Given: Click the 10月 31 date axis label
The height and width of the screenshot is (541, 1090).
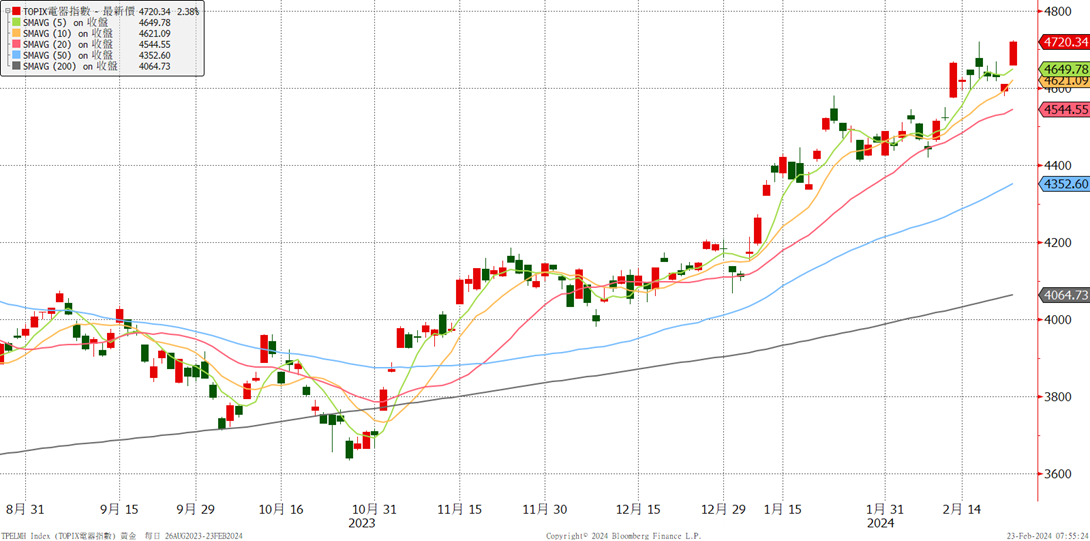Looking at the screenshot, I should tap(373, 510).
